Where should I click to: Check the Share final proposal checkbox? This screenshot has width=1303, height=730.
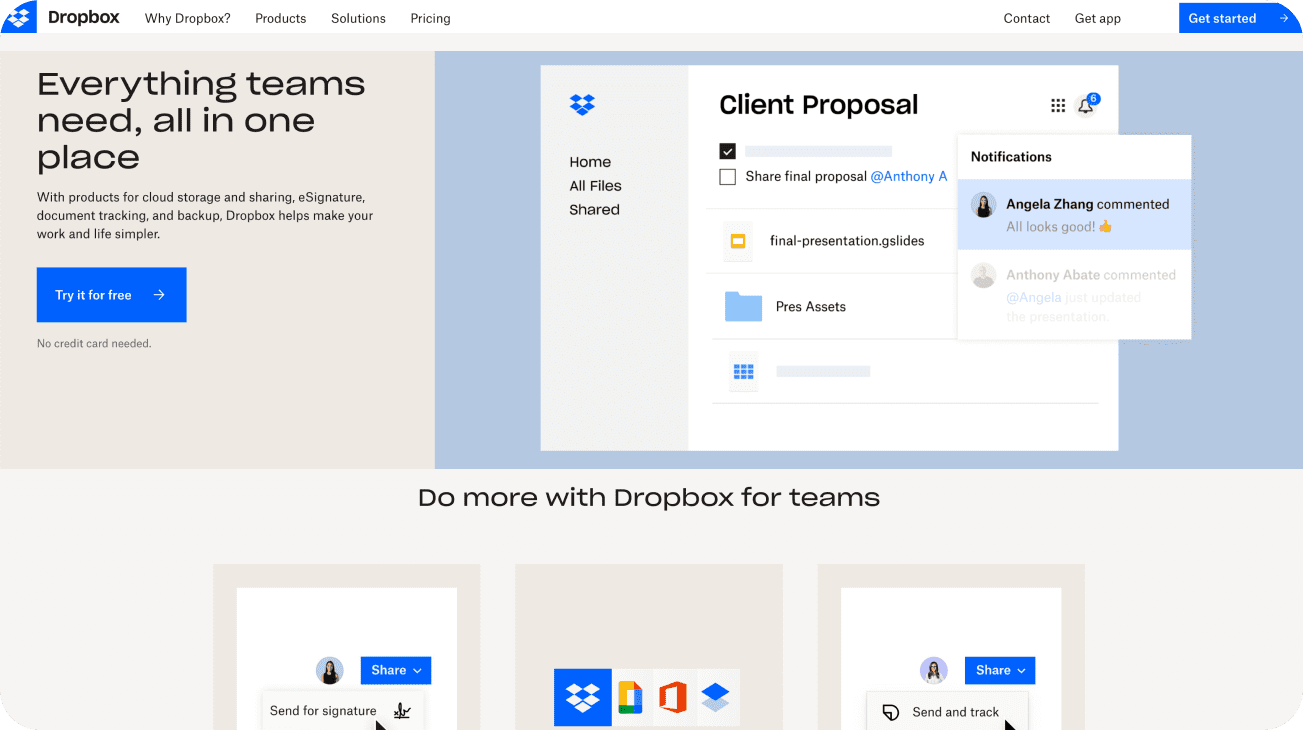coord(728,177)
